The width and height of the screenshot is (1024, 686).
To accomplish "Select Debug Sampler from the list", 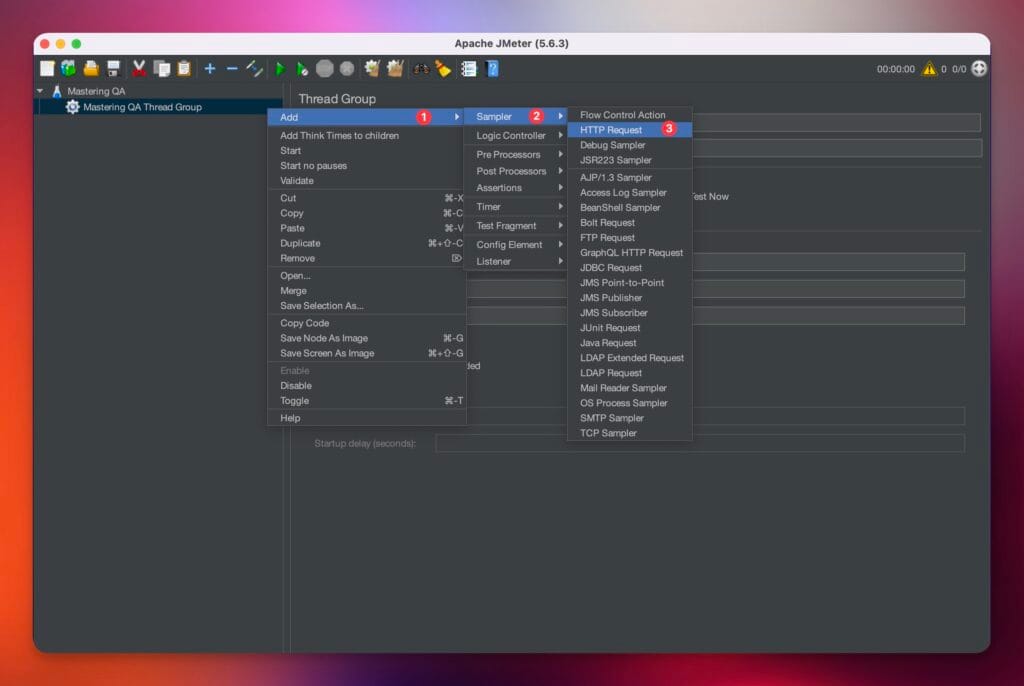I will [x=630, y=145].
